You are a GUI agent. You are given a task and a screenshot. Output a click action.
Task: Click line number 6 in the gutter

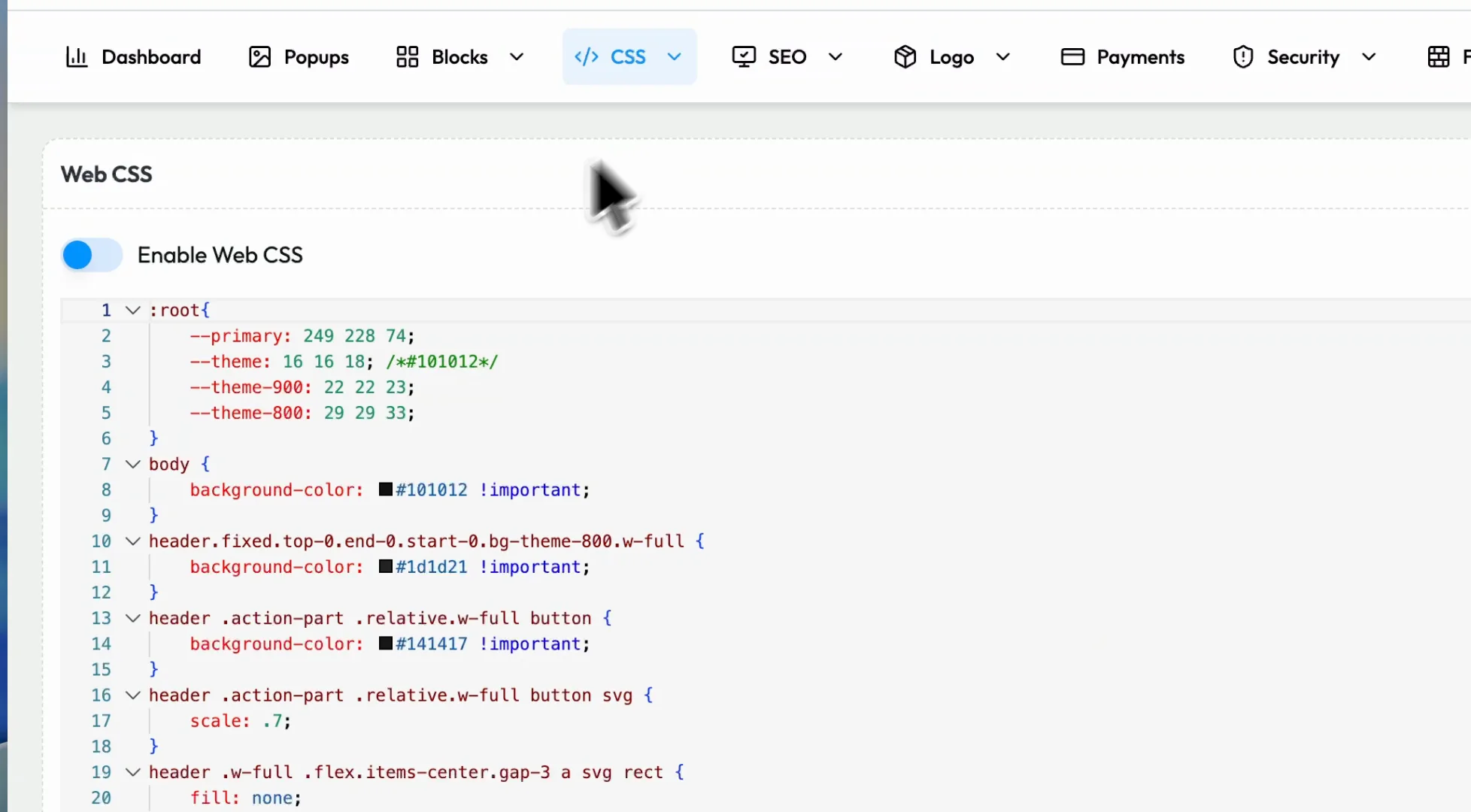(x=106, y=438)
